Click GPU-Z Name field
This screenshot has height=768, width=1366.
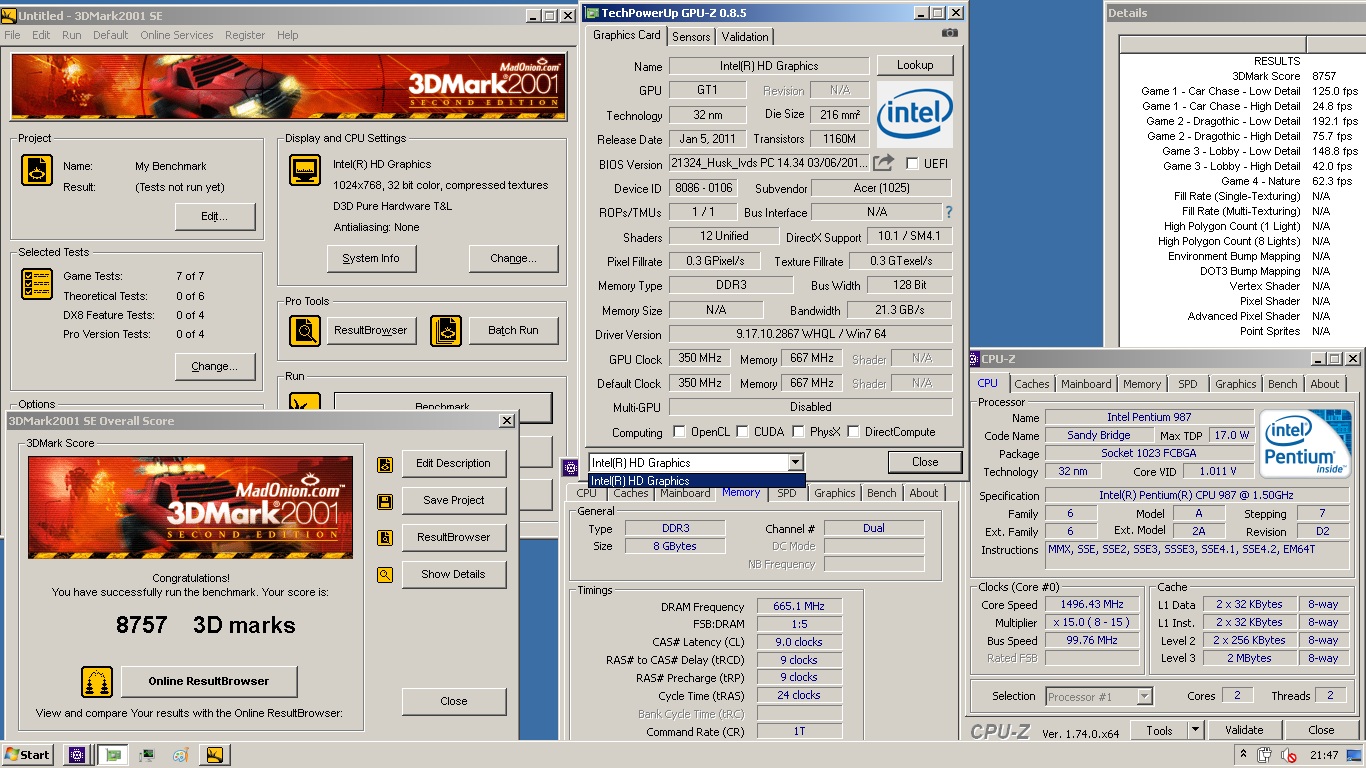pyautogui.click(x=769, y=66)
